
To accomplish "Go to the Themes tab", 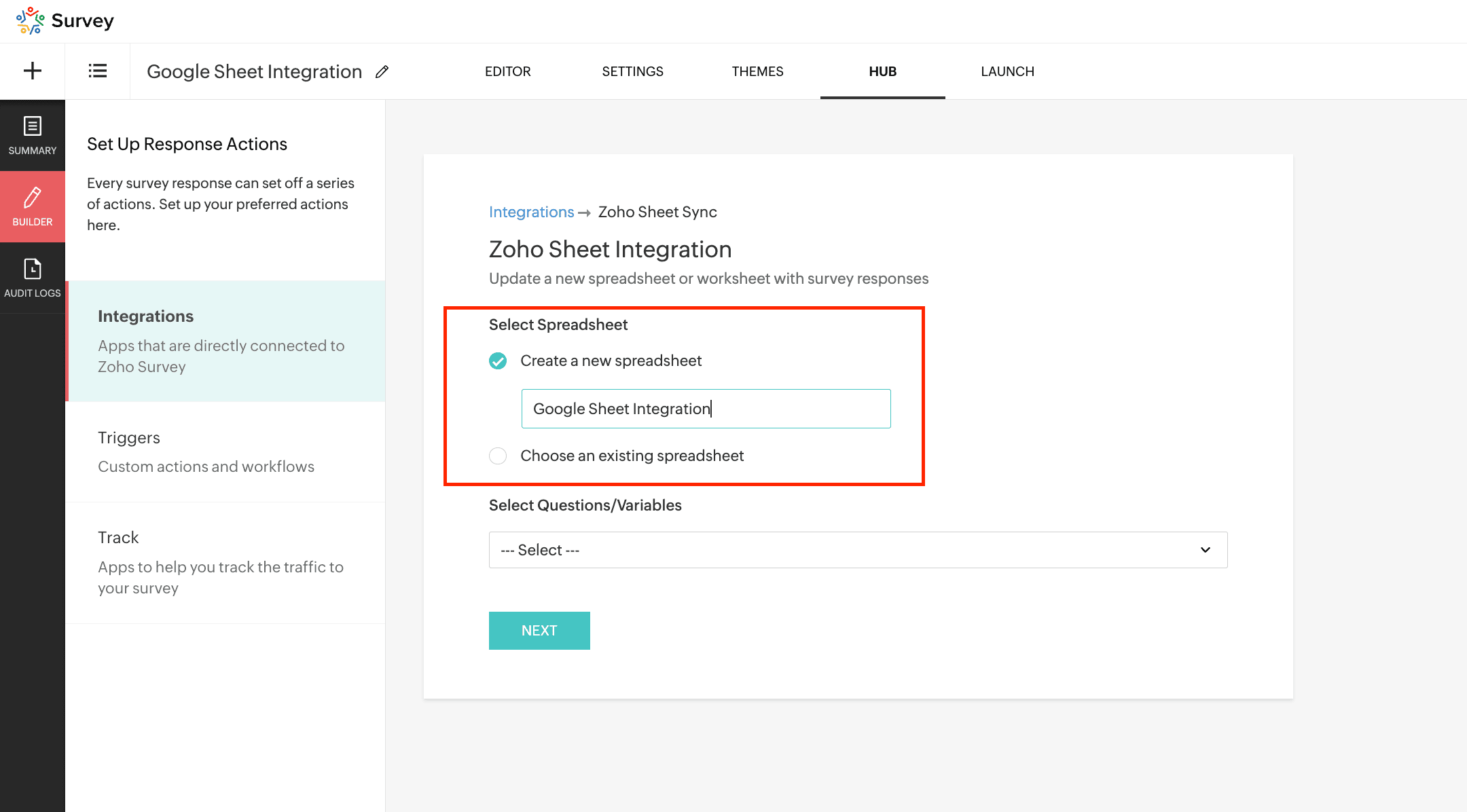I will 757,71.
